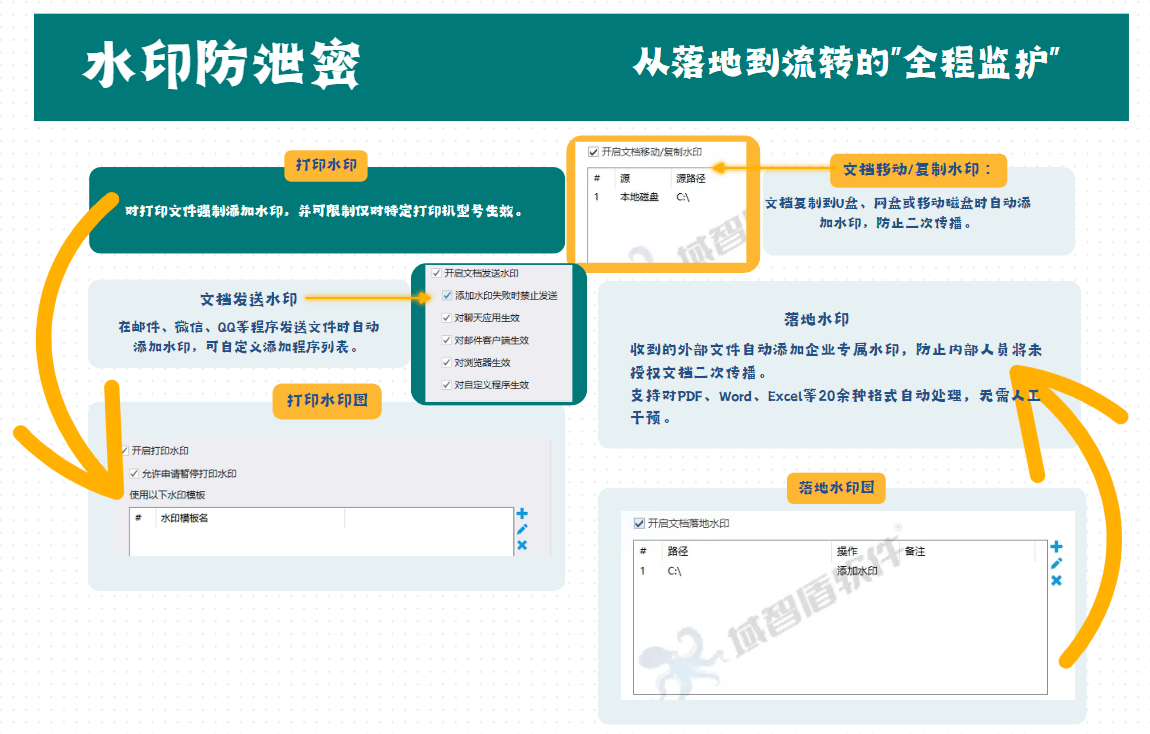Viewport: 1150px width, 734px height.
Task: Toggle the 开启文档落地水印 checkbox
Action: point(639,524)
